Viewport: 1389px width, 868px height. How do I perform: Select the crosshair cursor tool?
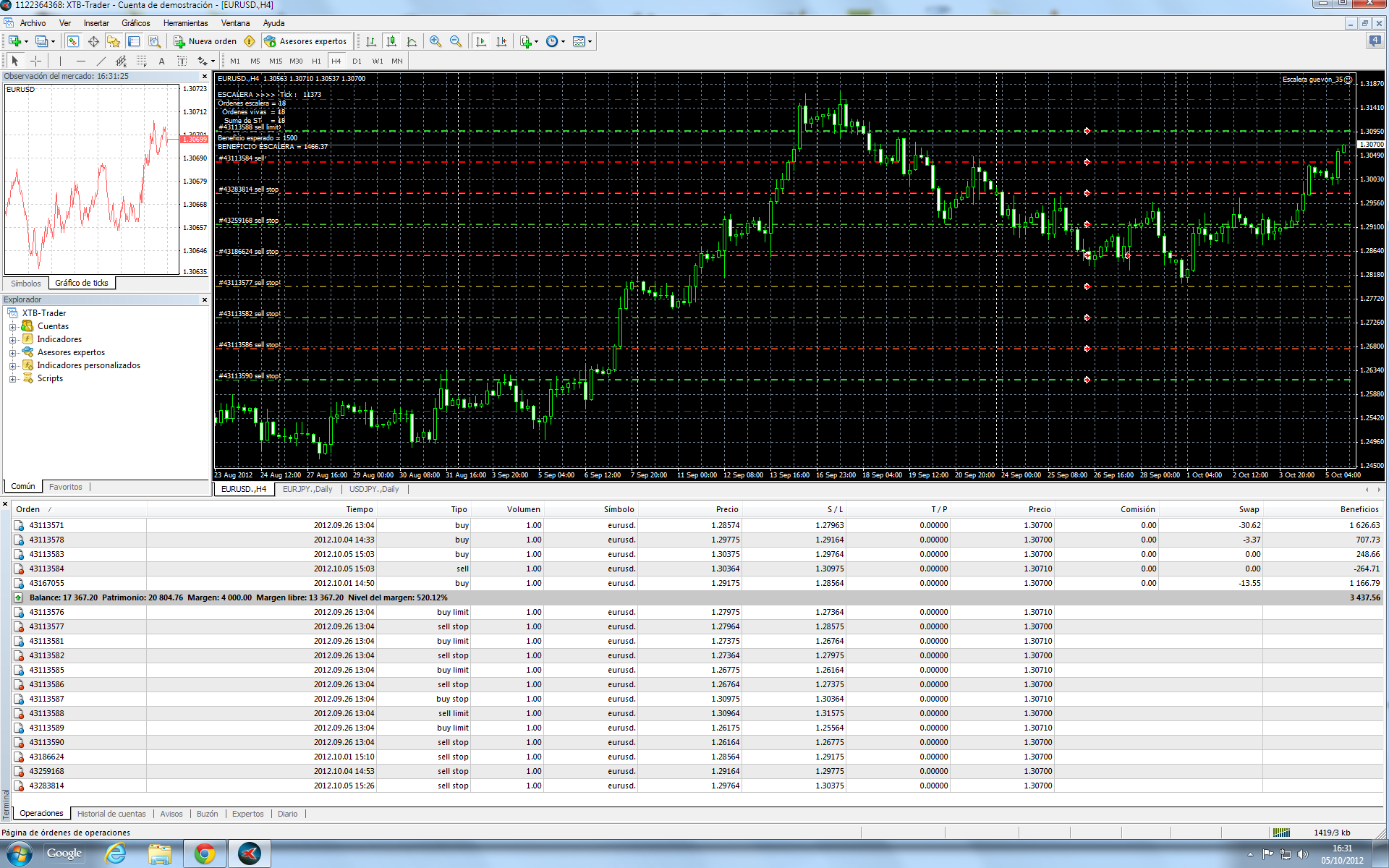pyautogui.click(x=35, y=61)
